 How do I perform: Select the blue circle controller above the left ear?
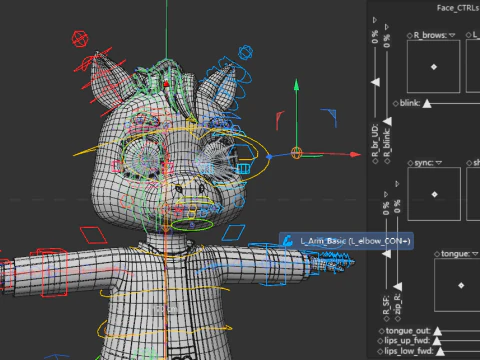click(246, 52)
